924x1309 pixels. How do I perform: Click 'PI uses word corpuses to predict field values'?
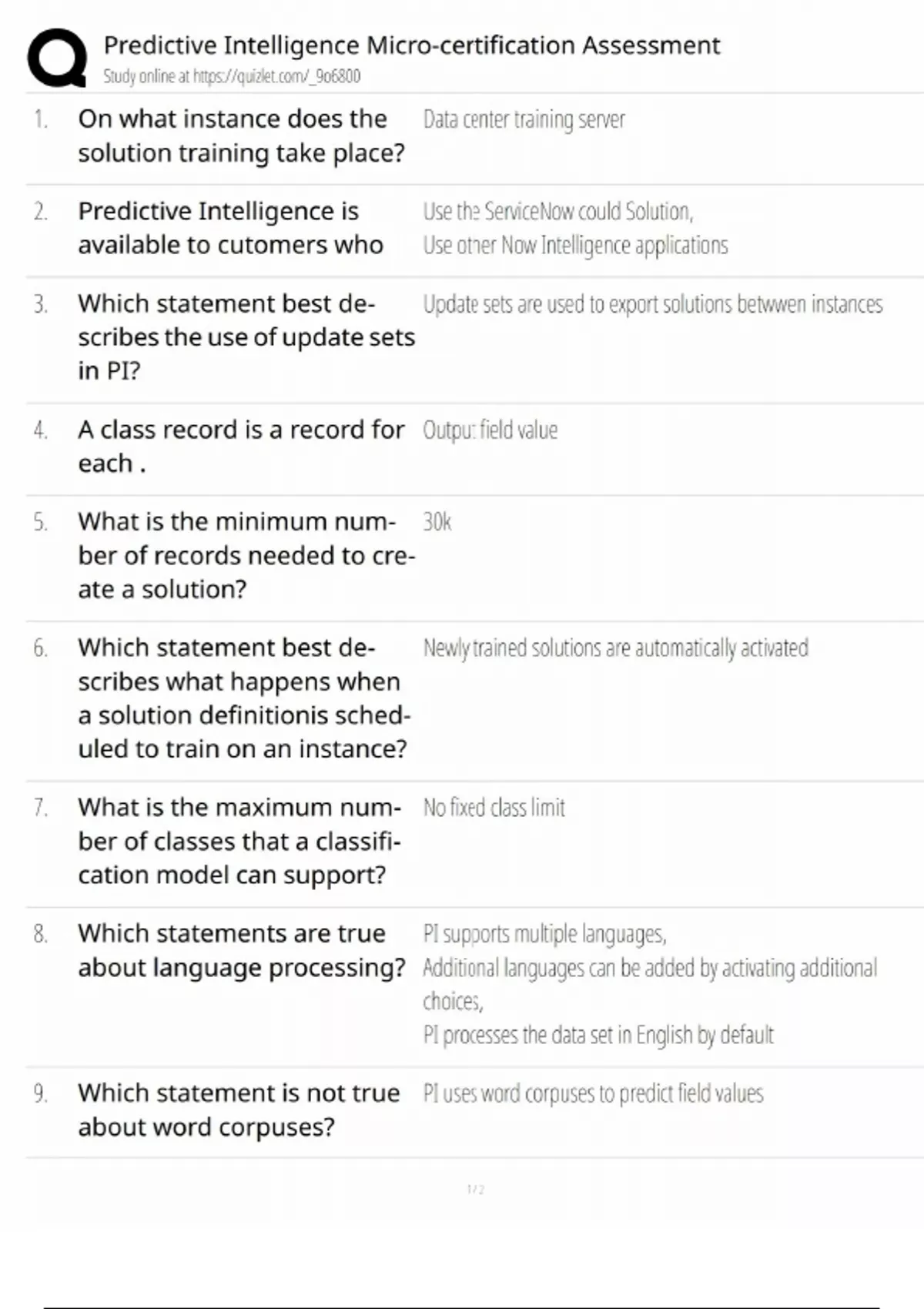(593, 1093)
